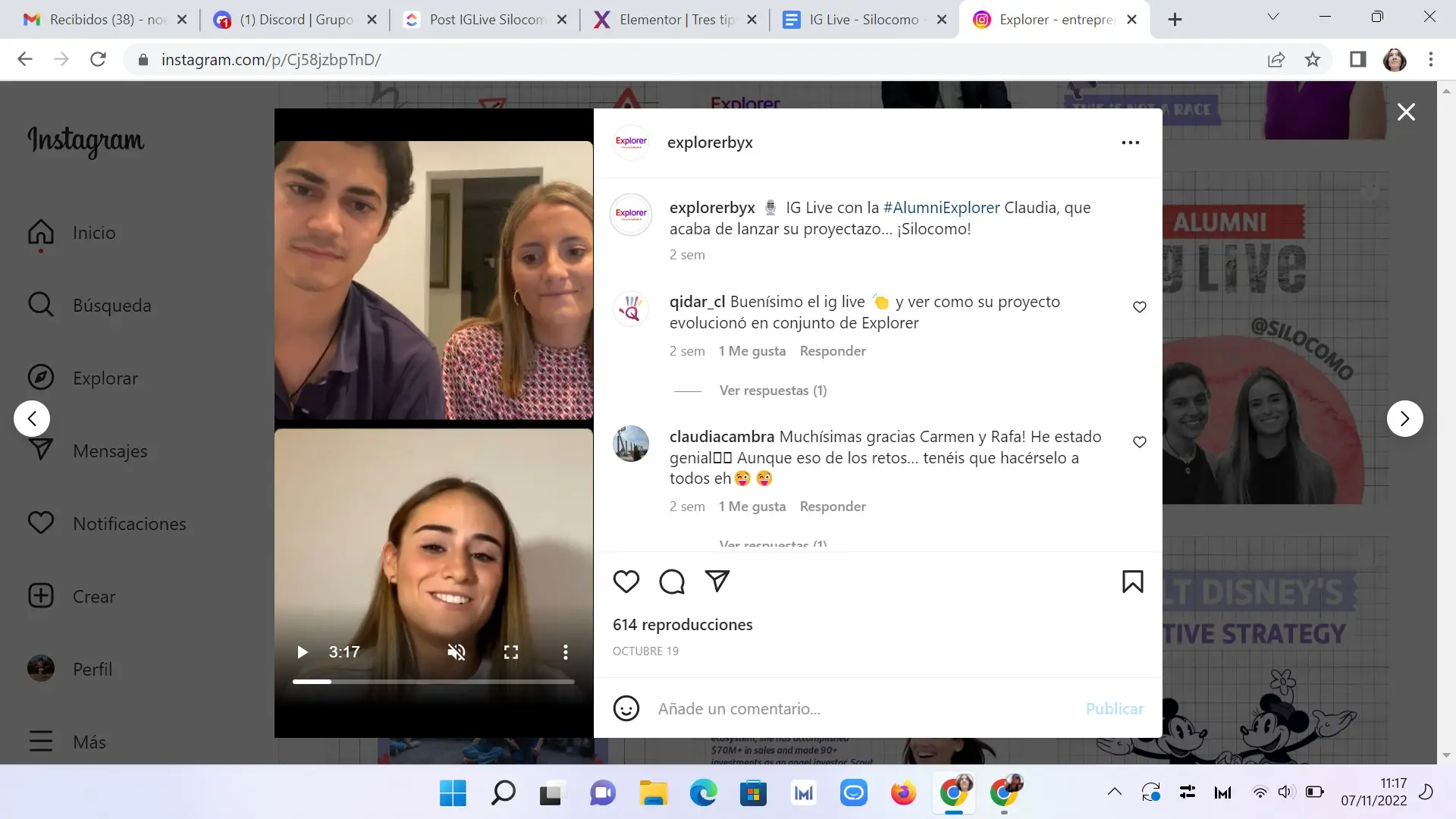Open a new browser tab
This screenshot has height=819, width=1456.
click(1175, 20)
